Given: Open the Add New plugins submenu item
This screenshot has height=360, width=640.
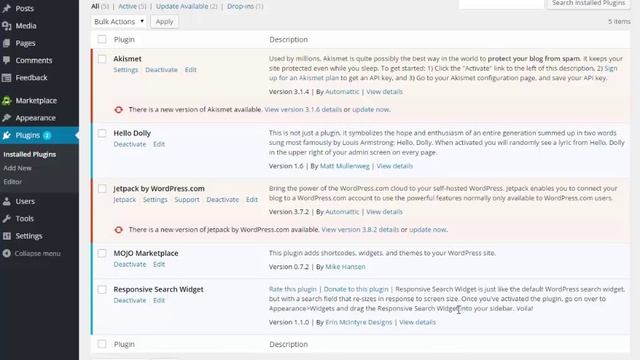Looking at the screenshot, I should (18, 168).
